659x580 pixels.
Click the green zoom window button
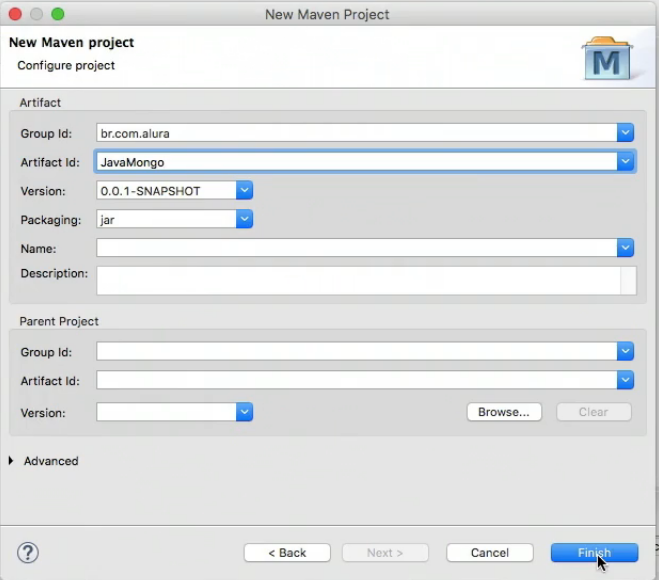[x=58, y=14]
